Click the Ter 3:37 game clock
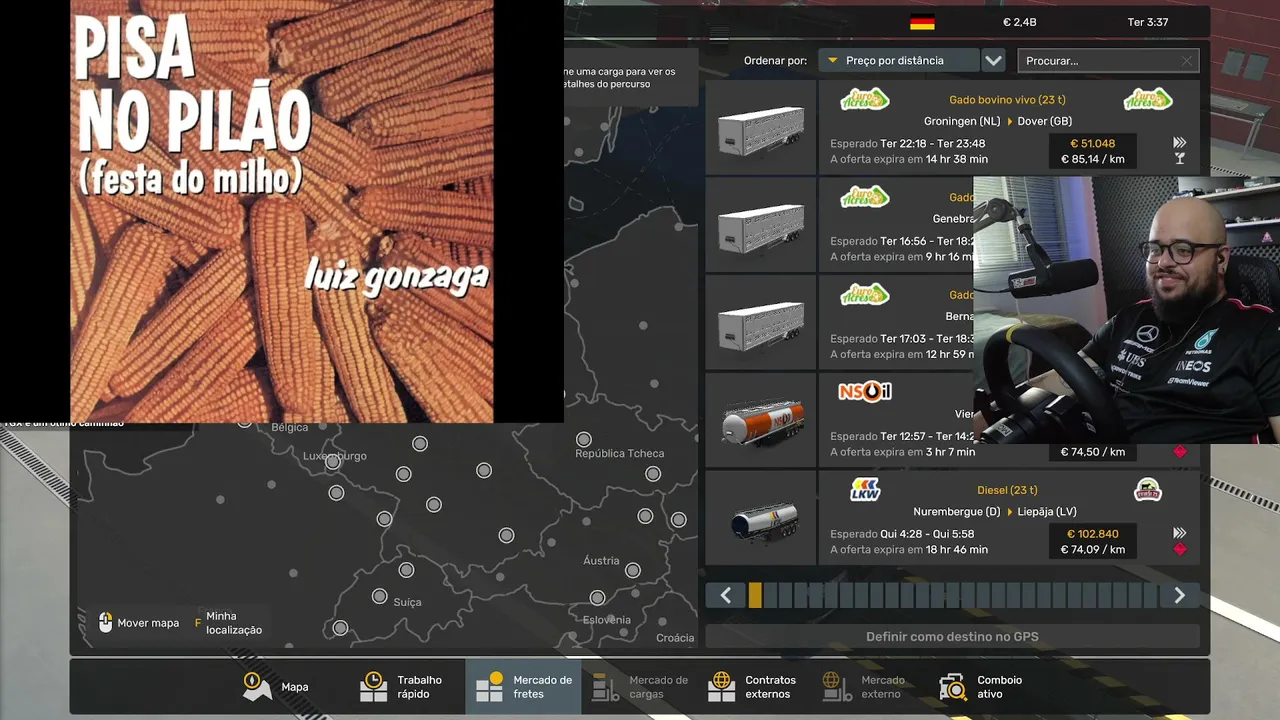1280x720 pixels. coord(1148,22)
